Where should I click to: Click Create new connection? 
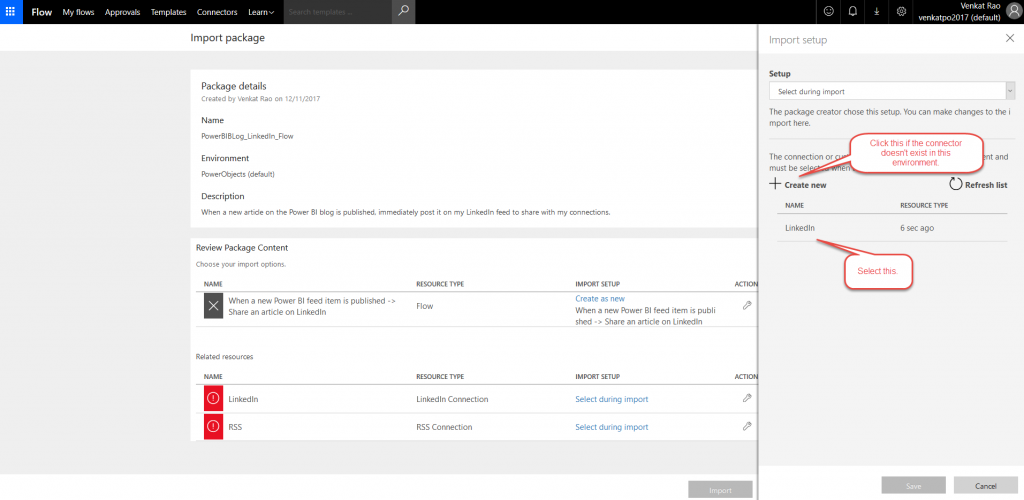[x=798, y=185]
